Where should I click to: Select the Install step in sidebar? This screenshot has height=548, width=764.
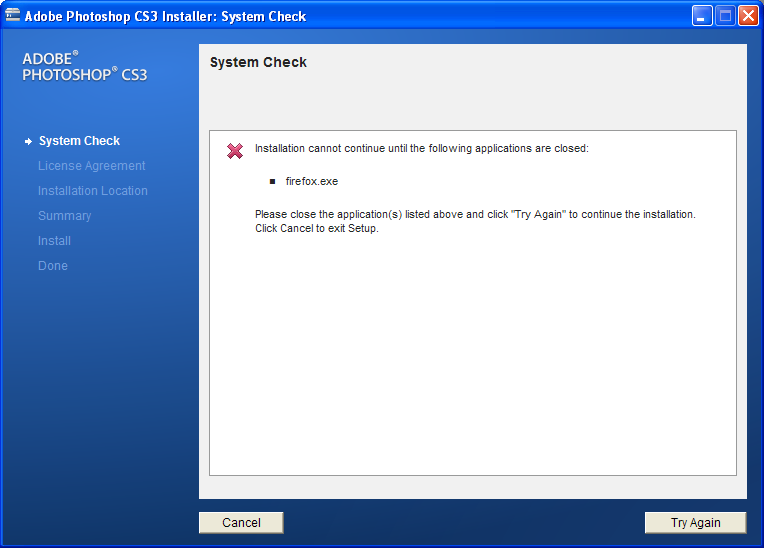(x=54, y=241)
